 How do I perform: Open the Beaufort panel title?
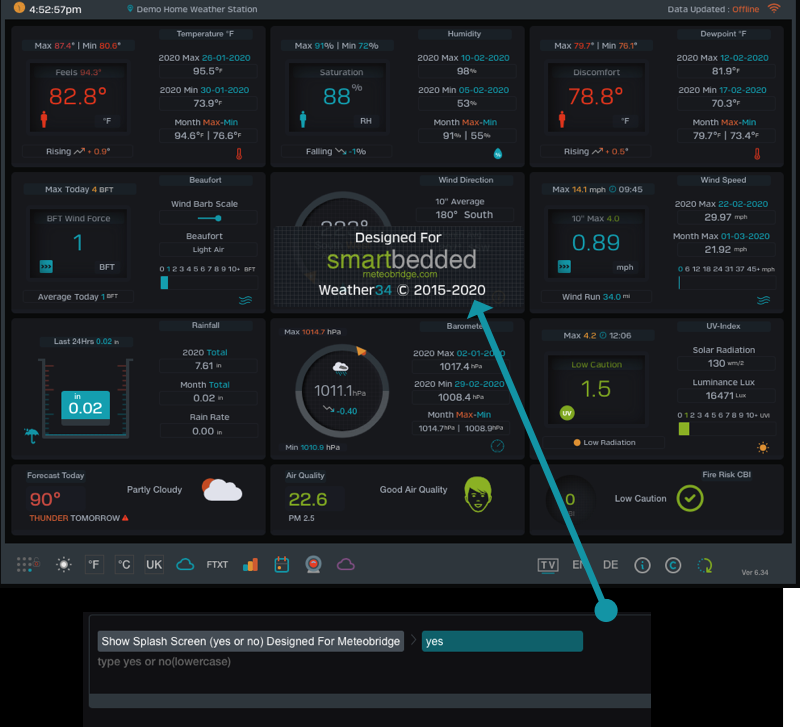click(x=205, y=180)
